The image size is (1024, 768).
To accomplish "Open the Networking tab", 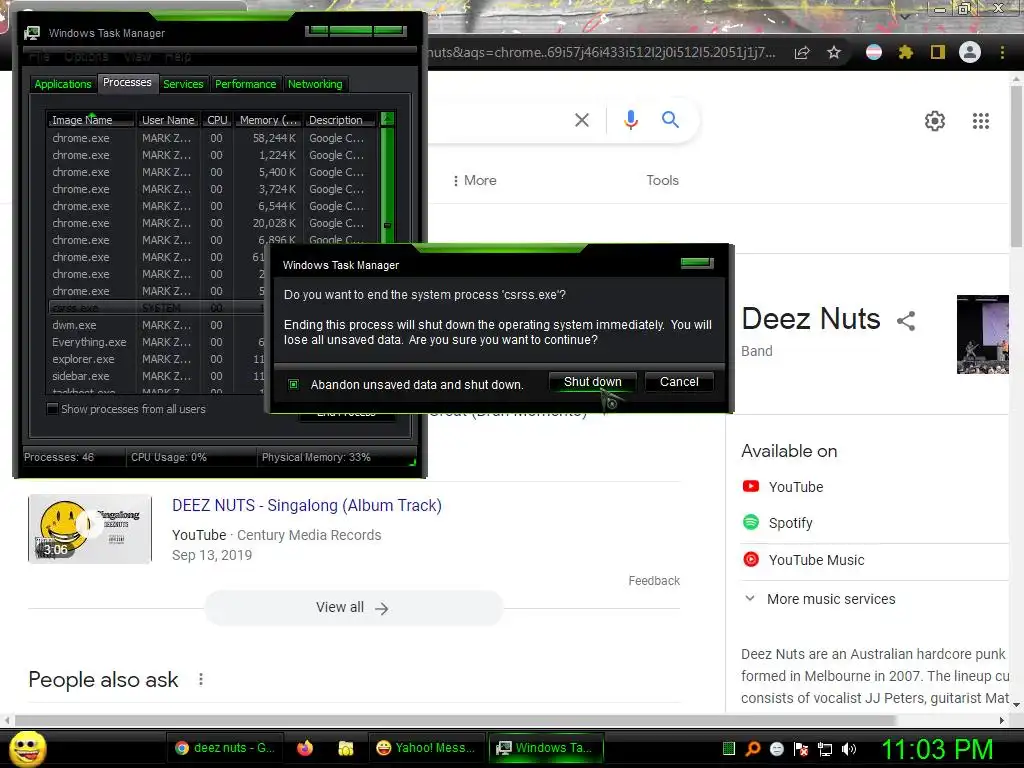I will coord(315,84).
